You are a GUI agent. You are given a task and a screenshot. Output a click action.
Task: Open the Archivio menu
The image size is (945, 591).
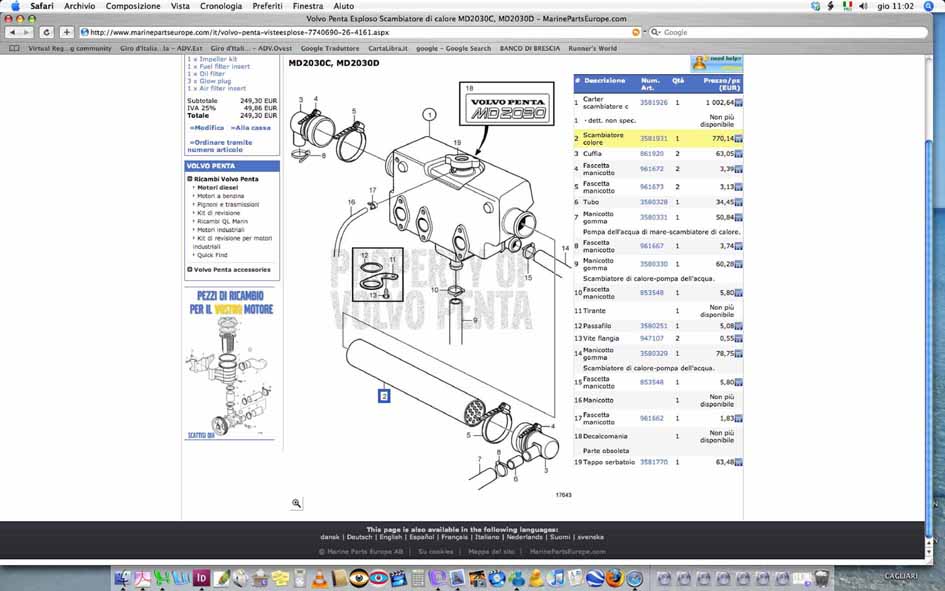(x=80, y=6)
